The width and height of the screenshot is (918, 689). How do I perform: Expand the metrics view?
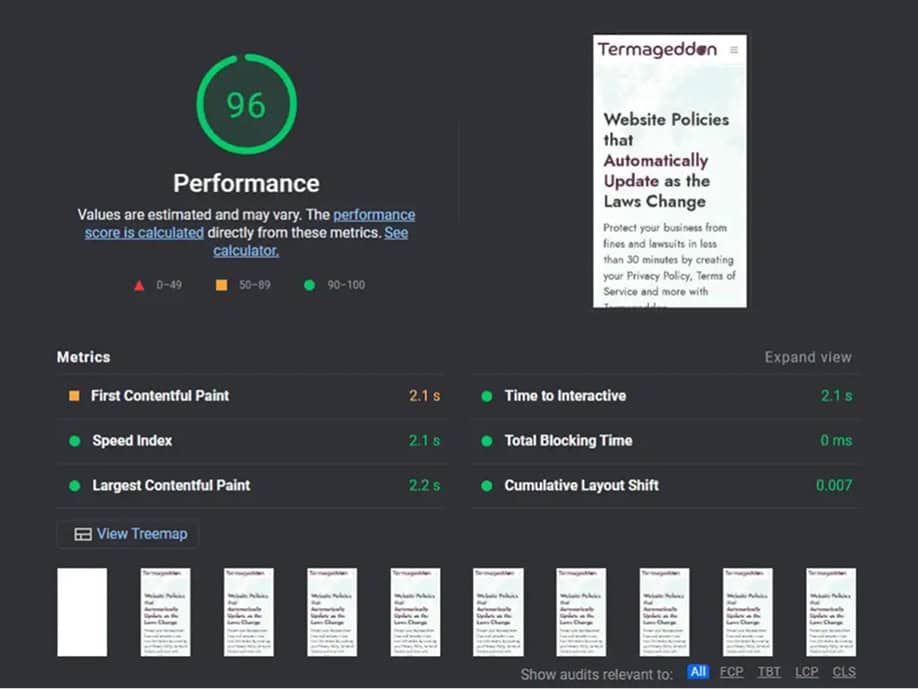tap(807, 357)
